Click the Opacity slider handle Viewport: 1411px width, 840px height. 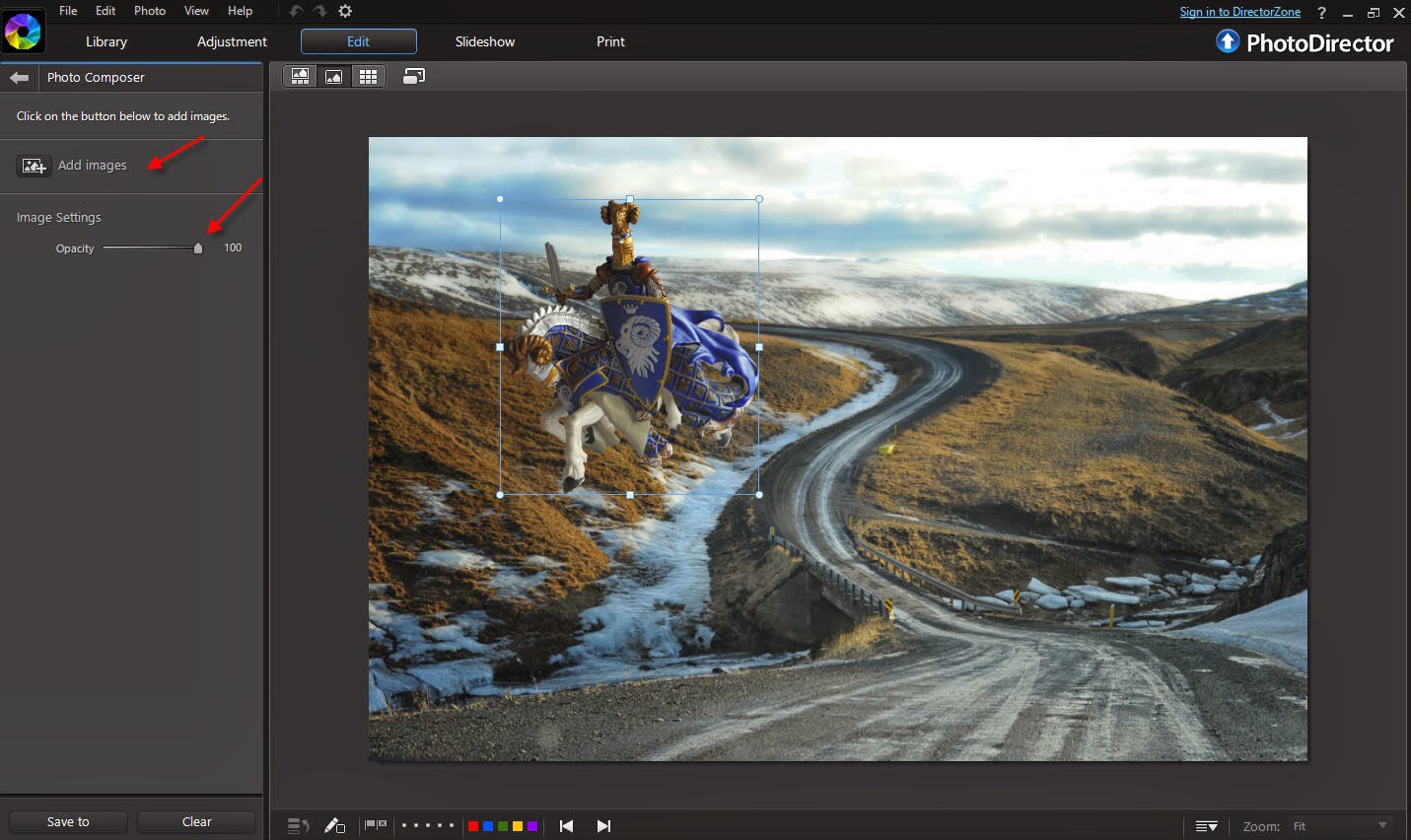tap(198, 248)
